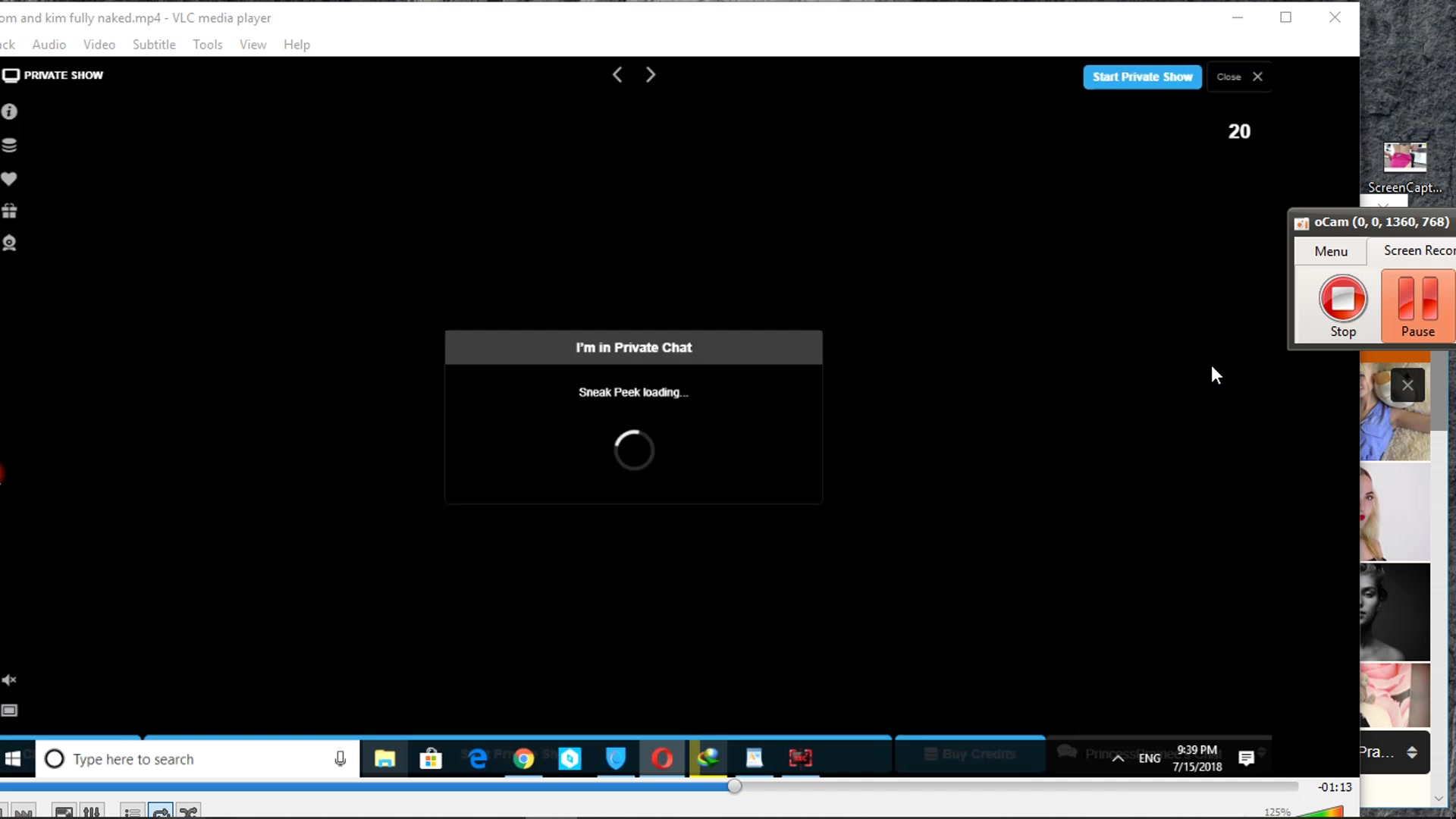Open the Pra... sort dropdown selector
This screenshot has height=819, width=1456.
[1411, 752]
